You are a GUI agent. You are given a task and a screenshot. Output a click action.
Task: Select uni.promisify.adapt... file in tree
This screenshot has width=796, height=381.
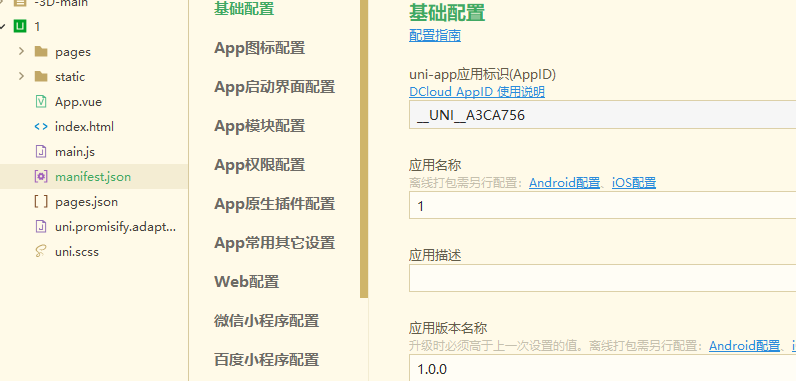[115, 227]
